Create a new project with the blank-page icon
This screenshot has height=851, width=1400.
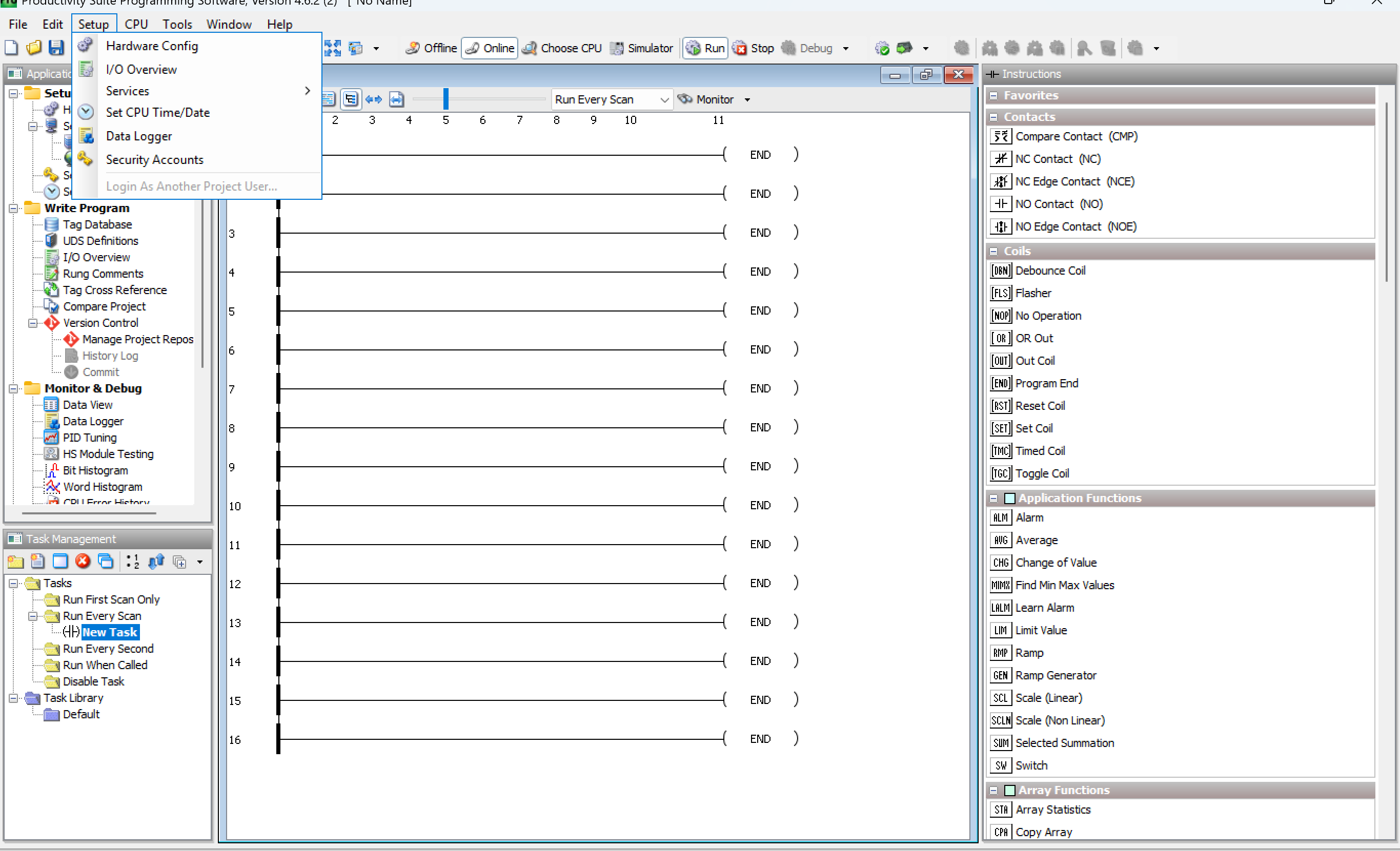tap(11, 48)
